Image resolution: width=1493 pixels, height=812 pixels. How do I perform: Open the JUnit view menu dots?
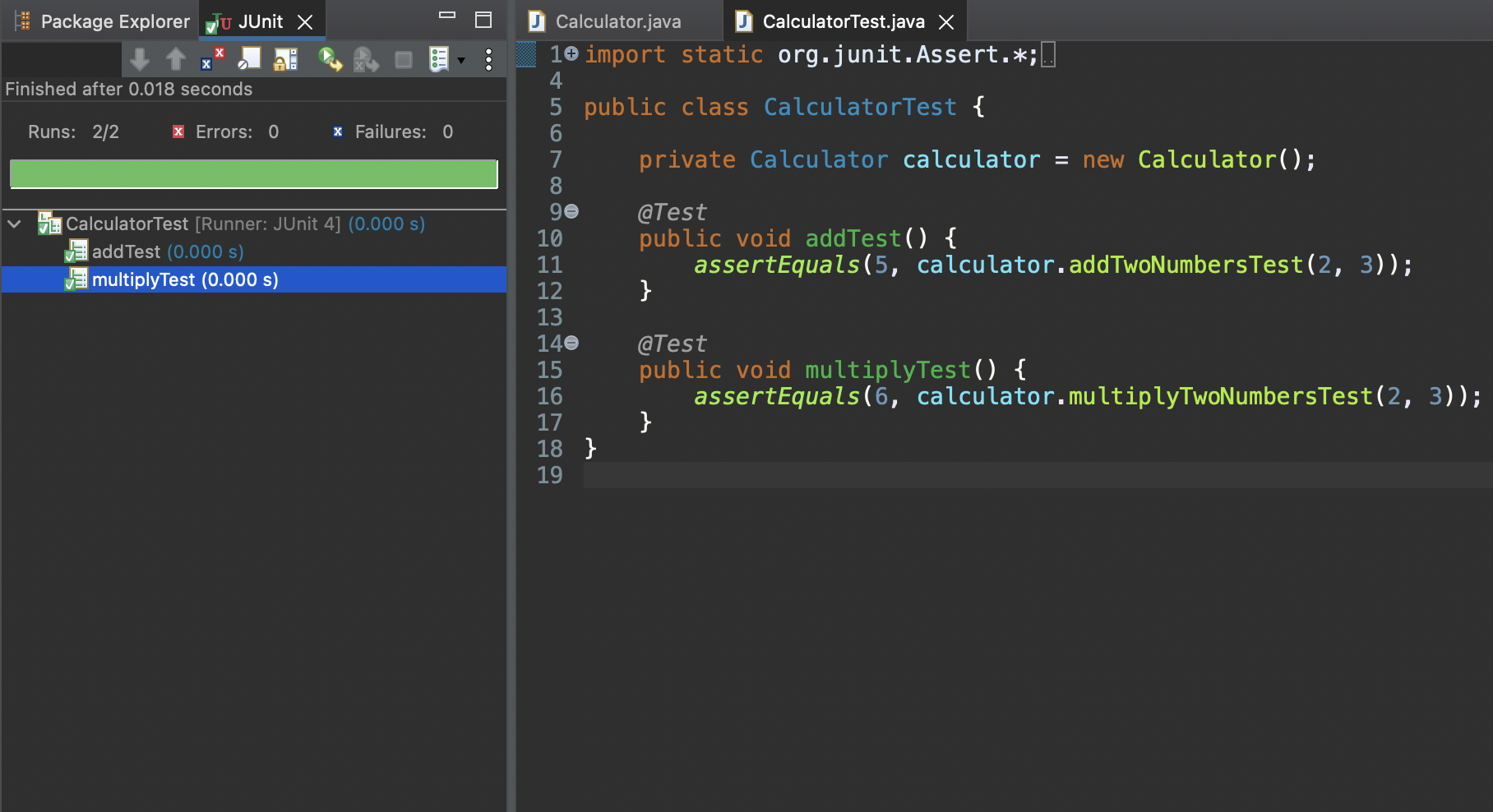[489, 59]
